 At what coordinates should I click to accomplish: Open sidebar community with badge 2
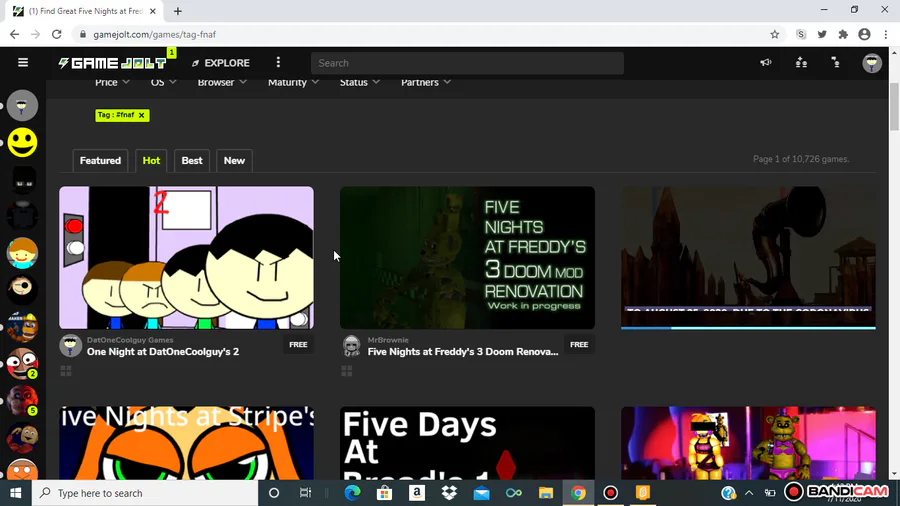[x=22, y=364]
